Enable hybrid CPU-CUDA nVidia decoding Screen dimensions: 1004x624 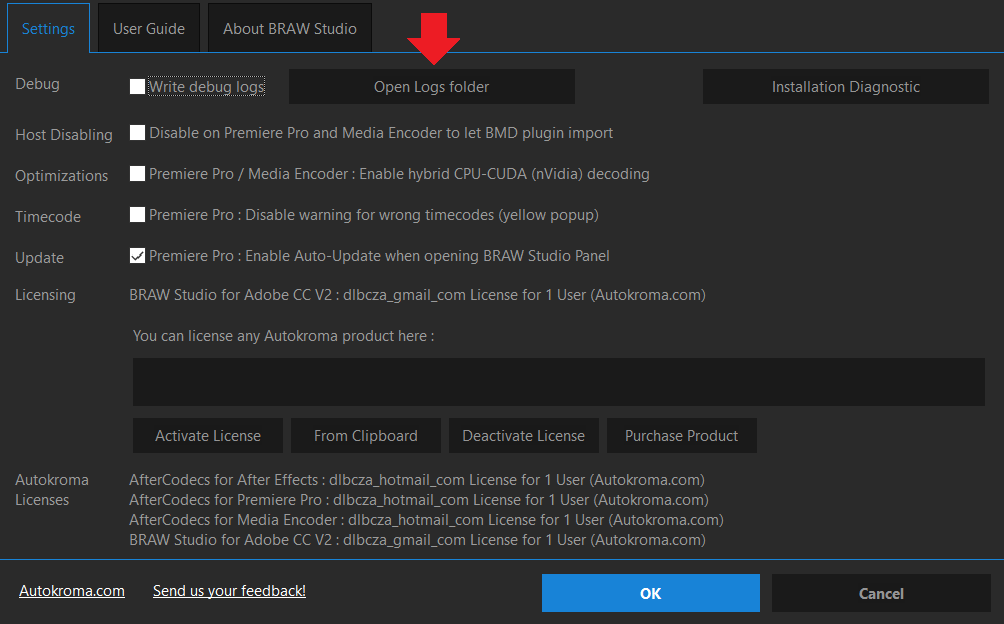point(137,174)
